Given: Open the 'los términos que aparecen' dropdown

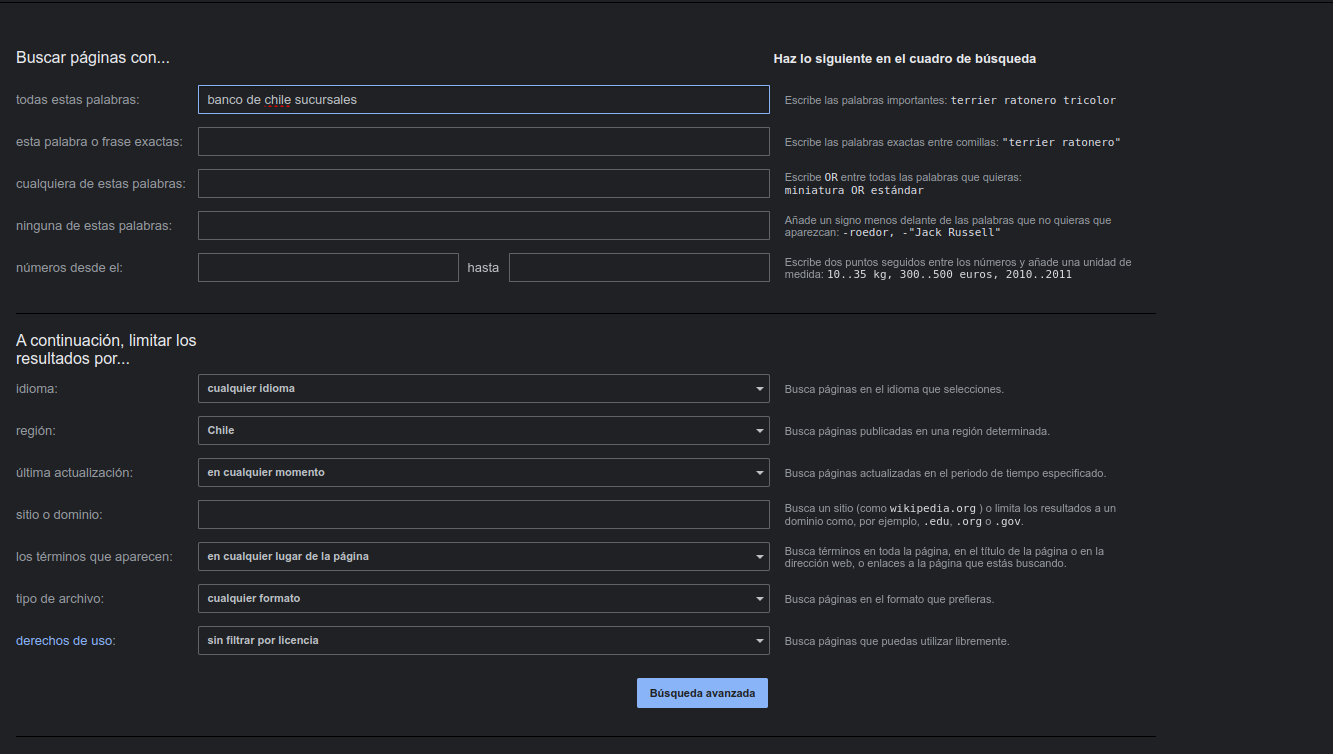Looking at the screenshot, I should (483, 557).
